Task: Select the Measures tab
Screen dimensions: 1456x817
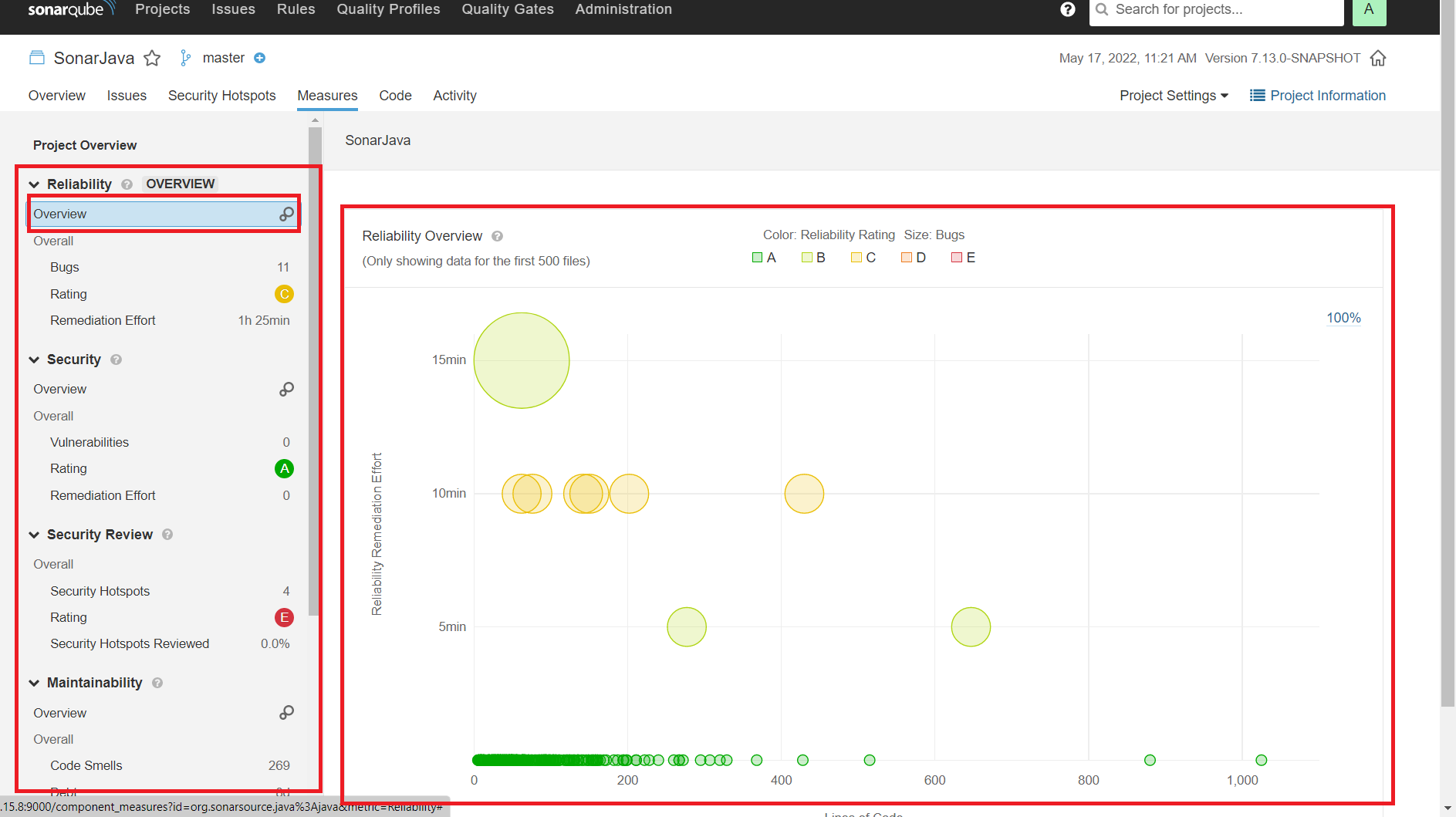Action: click(327, 96)
